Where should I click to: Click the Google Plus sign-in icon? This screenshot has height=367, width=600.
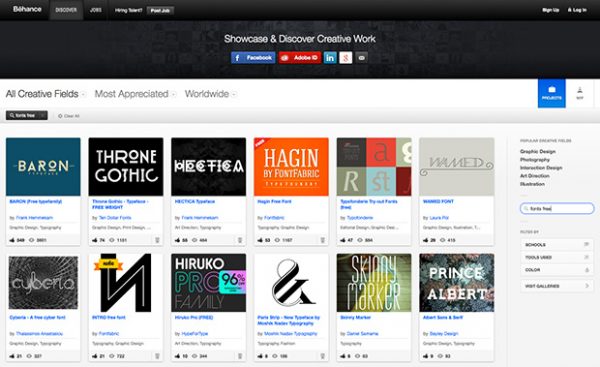click(346, 58)
